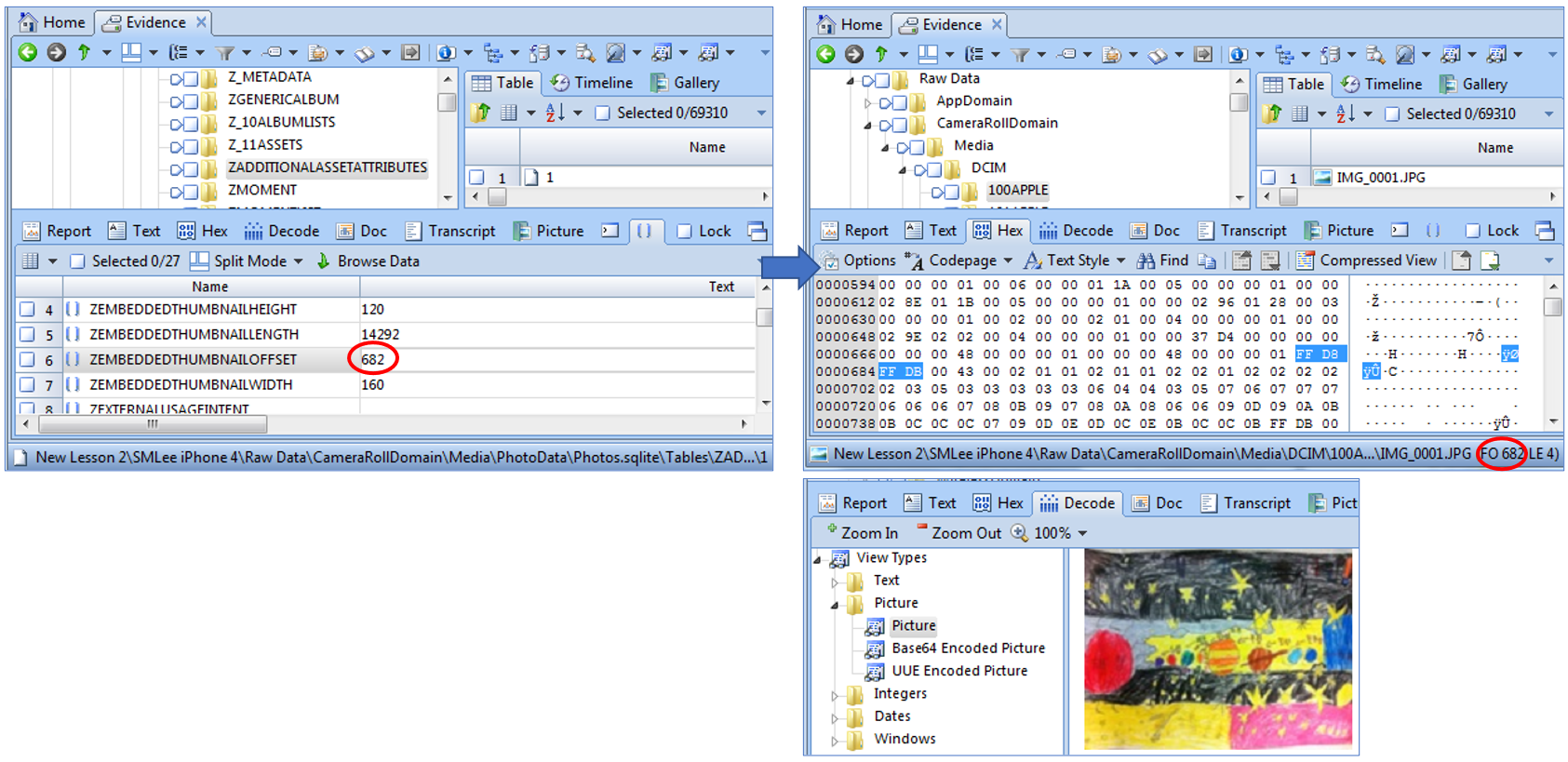This screenshot has width=1568, height=762.
Task: Open Split Mode dropdown in left window
Action: pyautogui.click(x=298, y=261)
